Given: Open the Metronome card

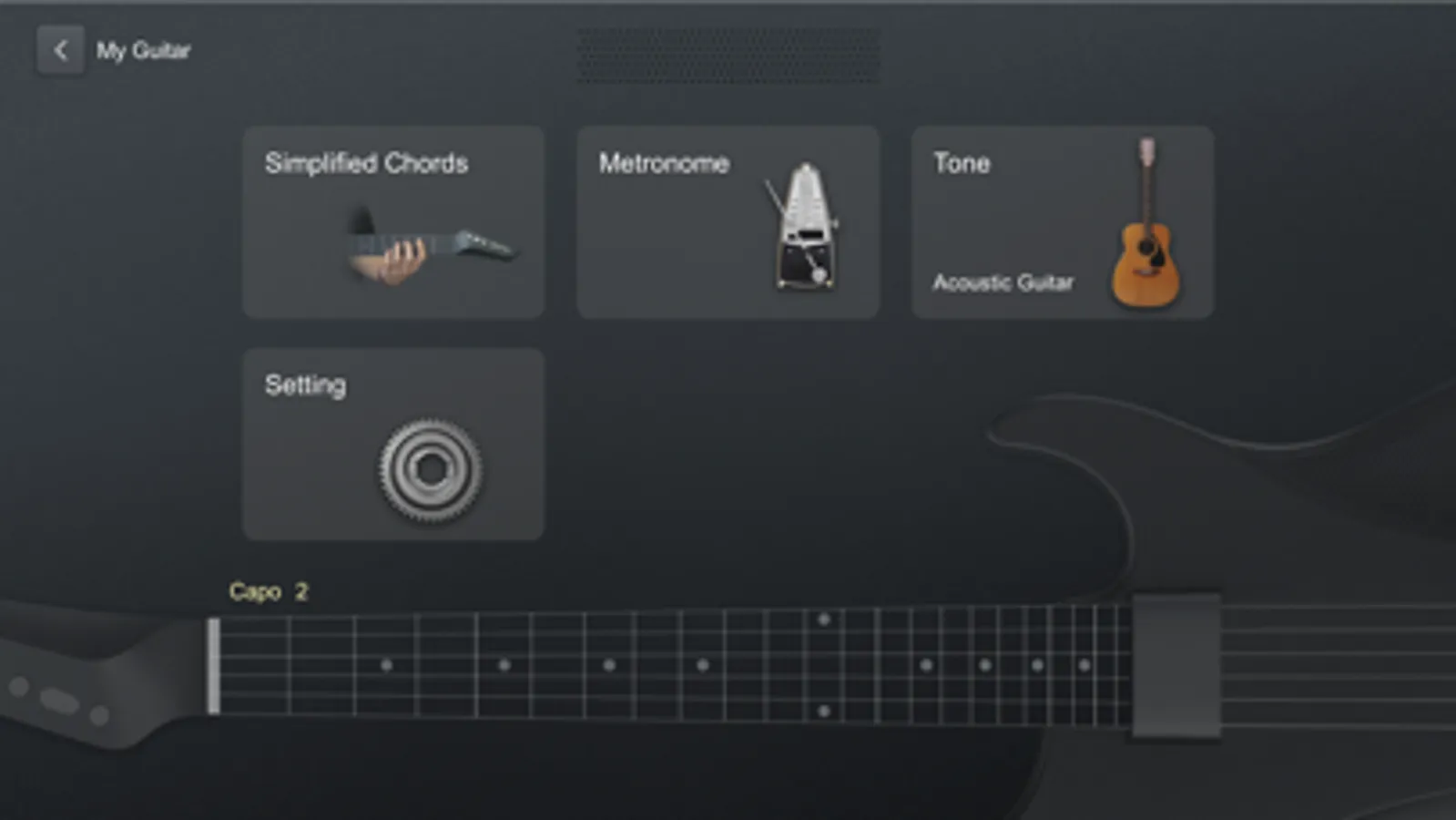Looking at the screenshot, I should coord(728,222).
